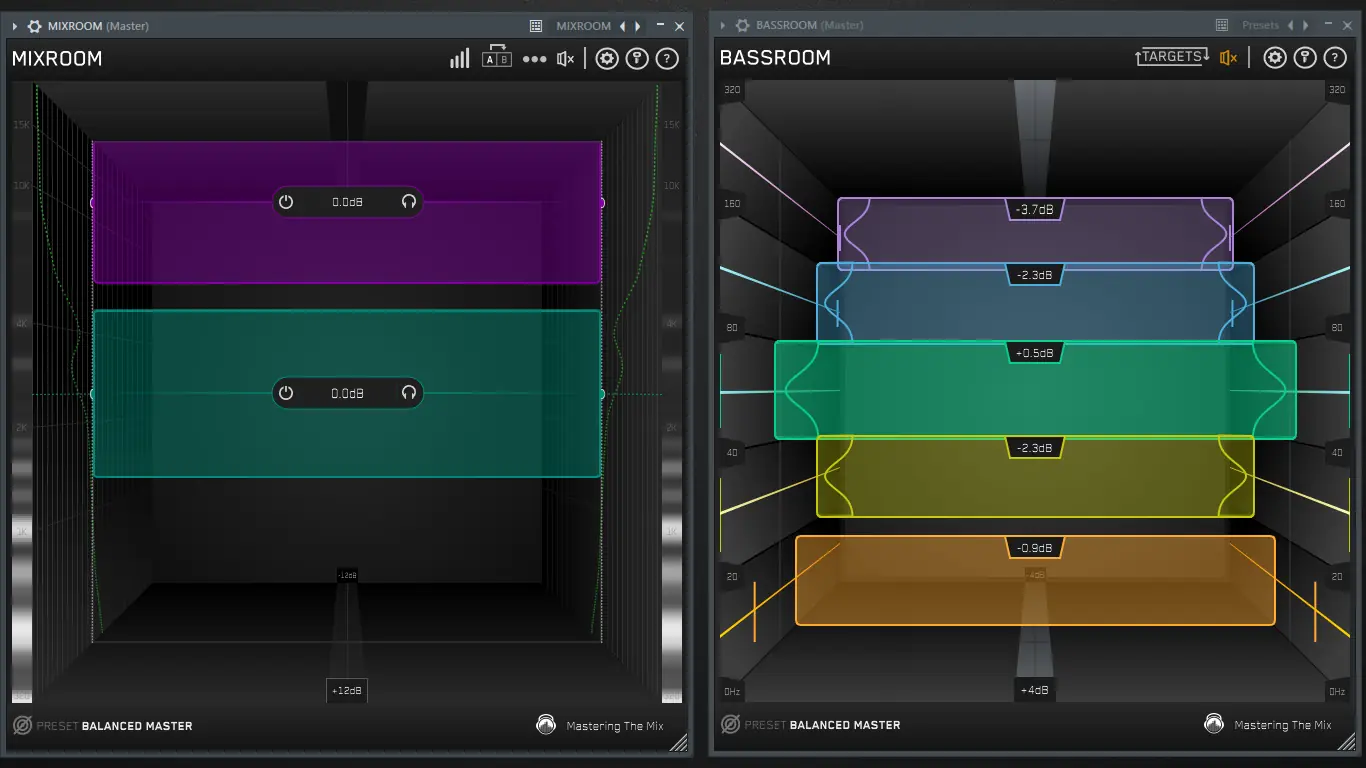The width and height of the screenshot is (1366, 768).
Task: Toggle power on the purple MIXROOM band
Action: coord(287,201)
